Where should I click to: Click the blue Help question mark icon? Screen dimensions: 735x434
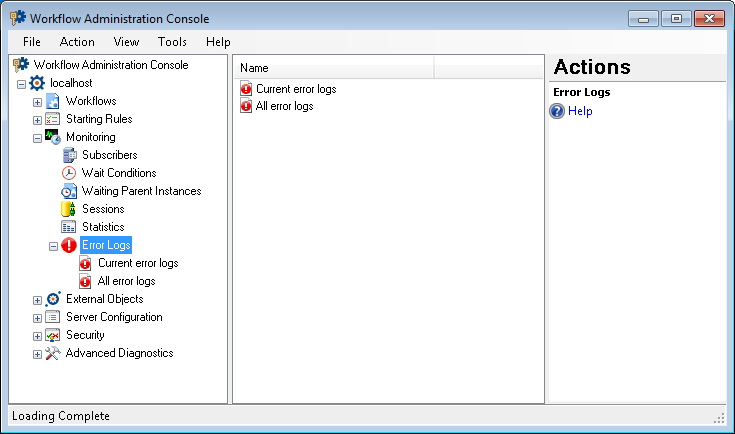[557, 111]
